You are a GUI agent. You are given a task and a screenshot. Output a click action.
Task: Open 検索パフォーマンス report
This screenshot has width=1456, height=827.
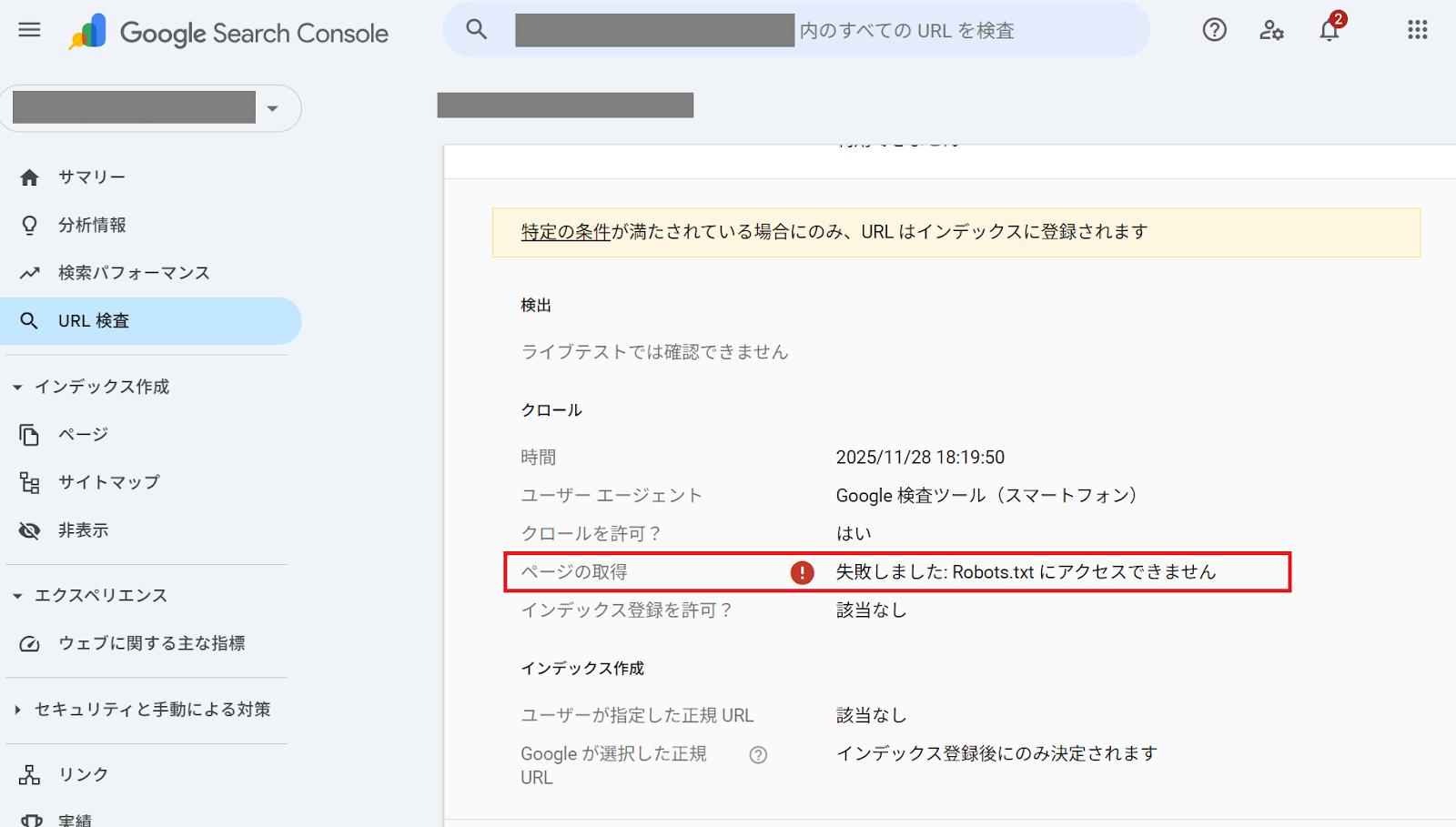(x=133, y=273)
